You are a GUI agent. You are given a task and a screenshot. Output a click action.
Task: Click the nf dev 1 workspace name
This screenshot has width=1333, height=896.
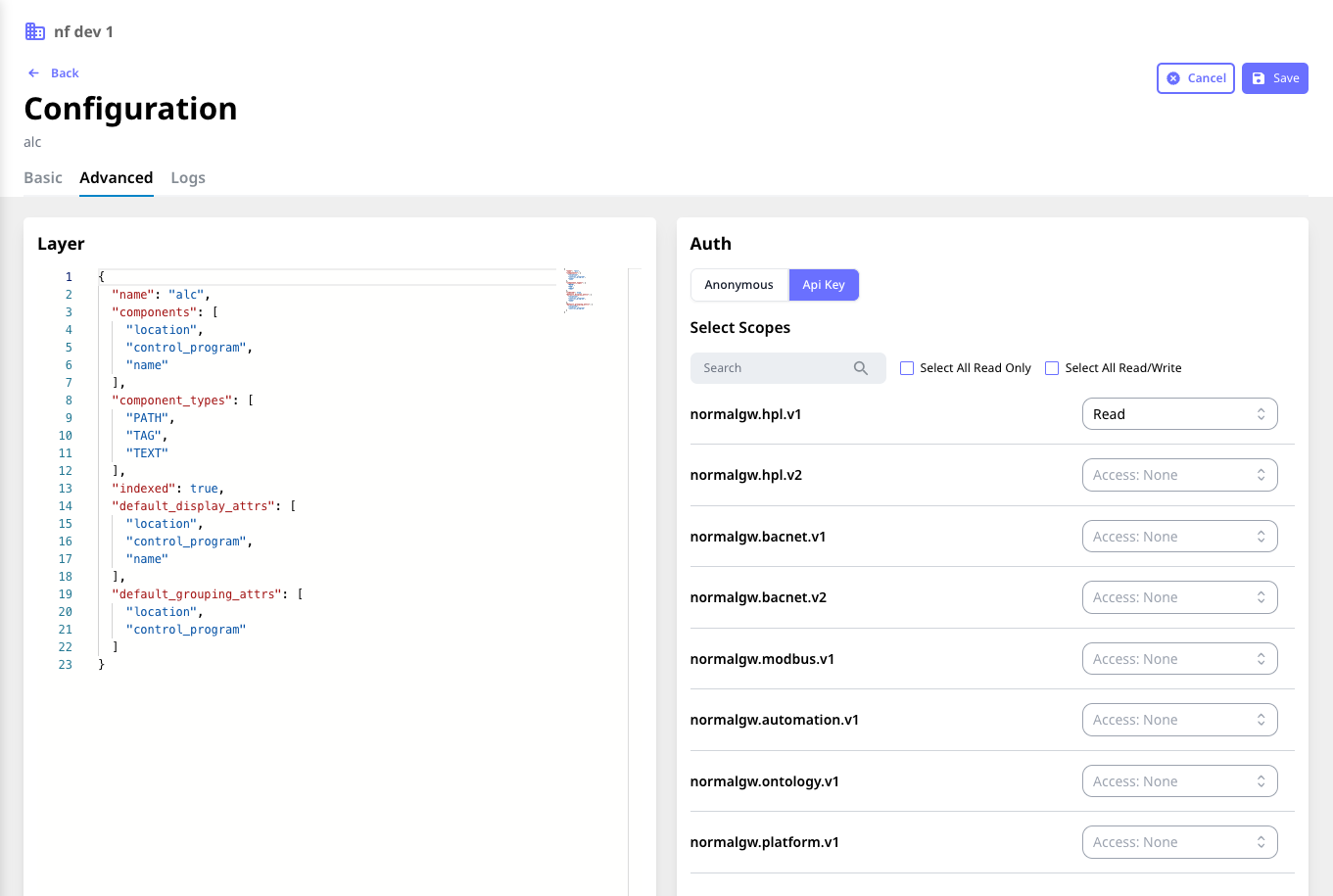pyautogui.click(x=83, y=31)
